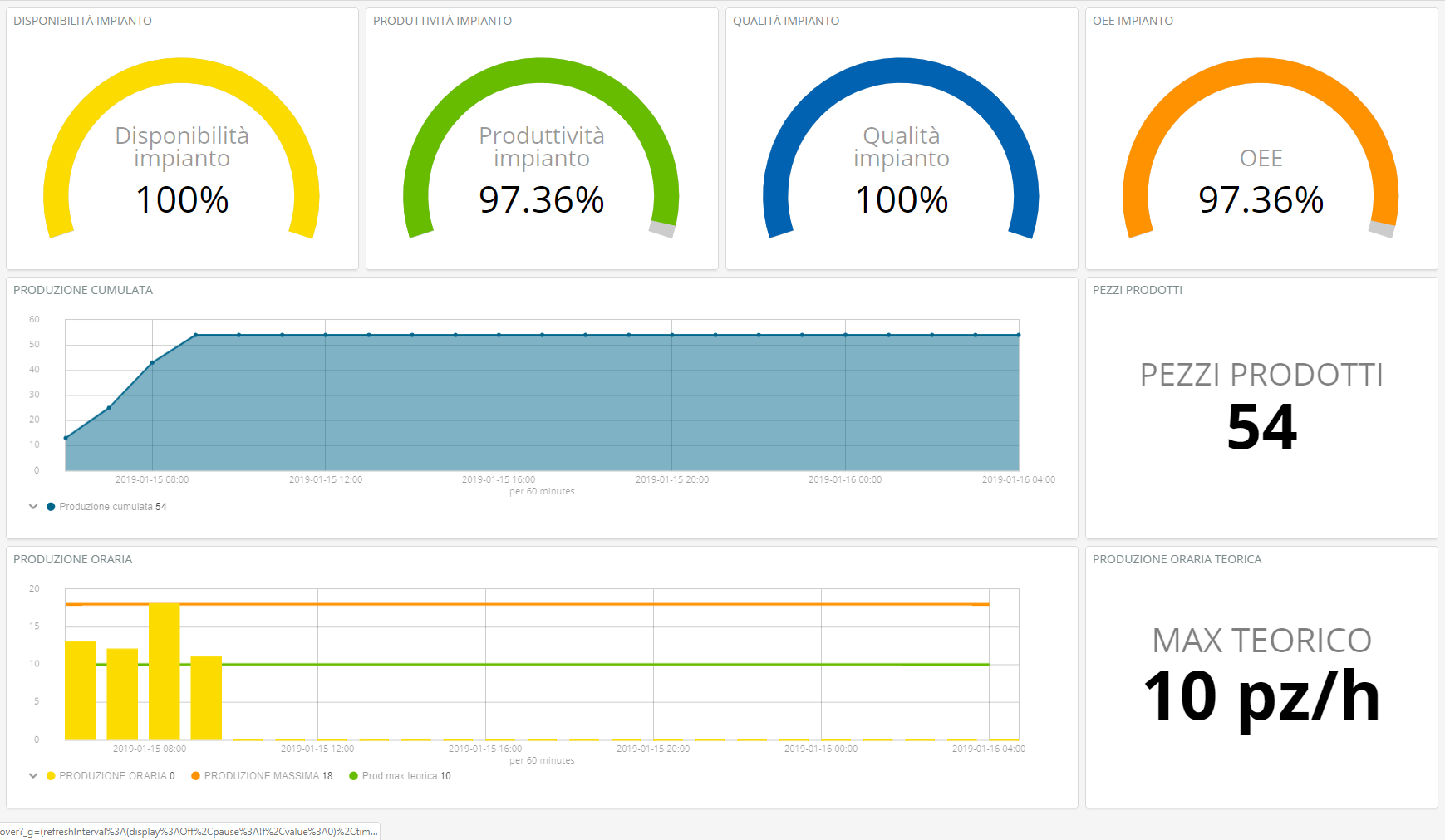Click the yellow Disponibilità impianto gauge arc
The height and width of the screenshot is (840, 1445).
[181, 71]
